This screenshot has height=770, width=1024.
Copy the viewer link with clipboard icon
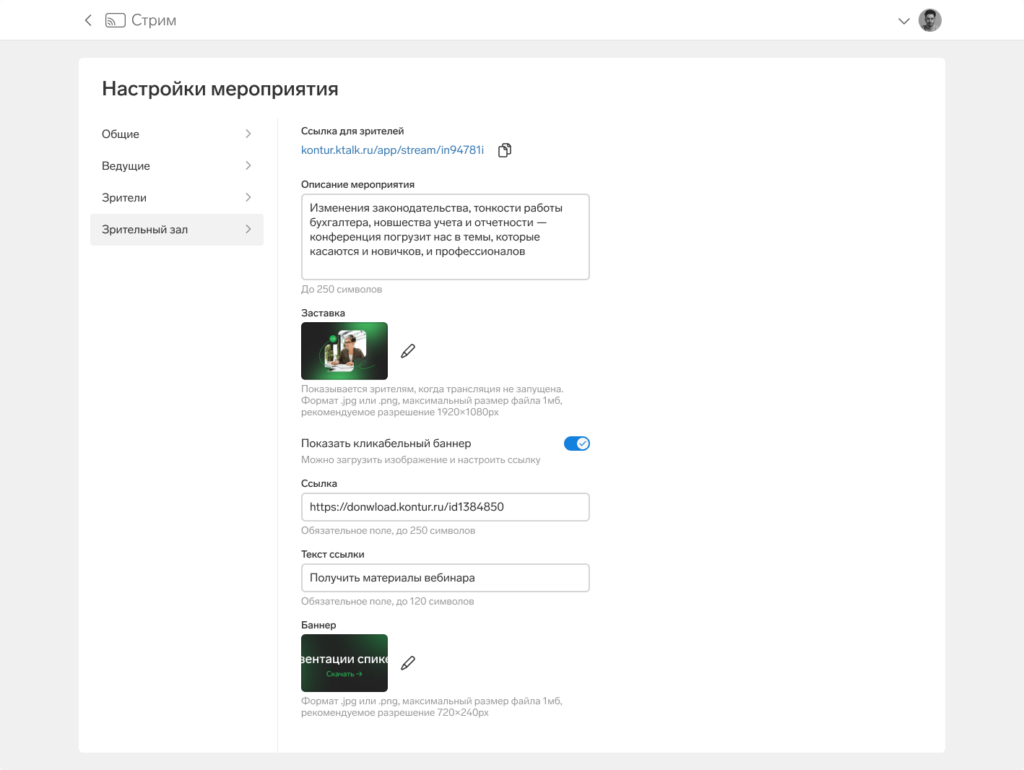tap(504, 150)
